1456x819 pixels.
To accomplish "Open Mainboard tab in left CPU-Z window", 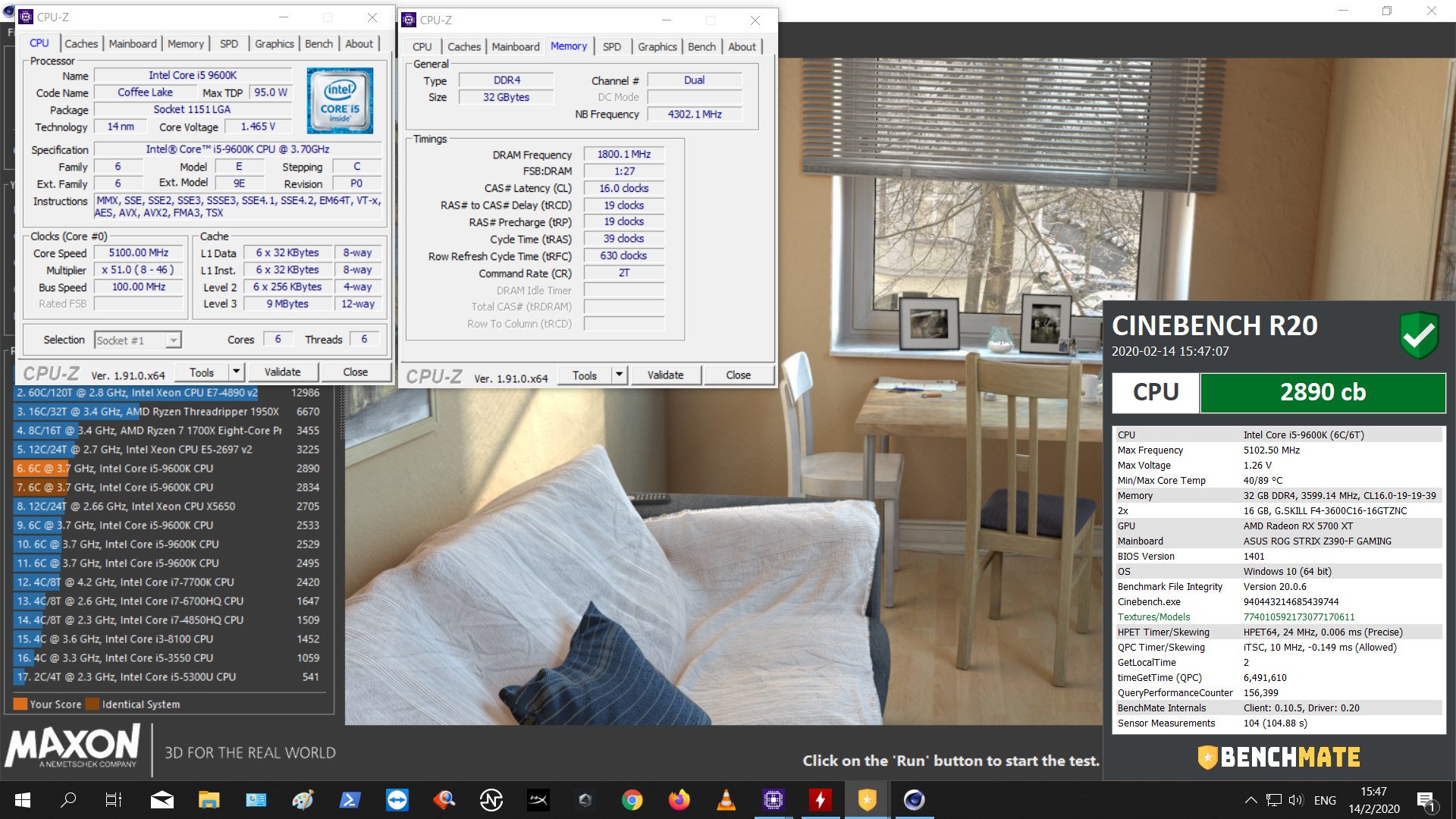I will coord(133,43).
